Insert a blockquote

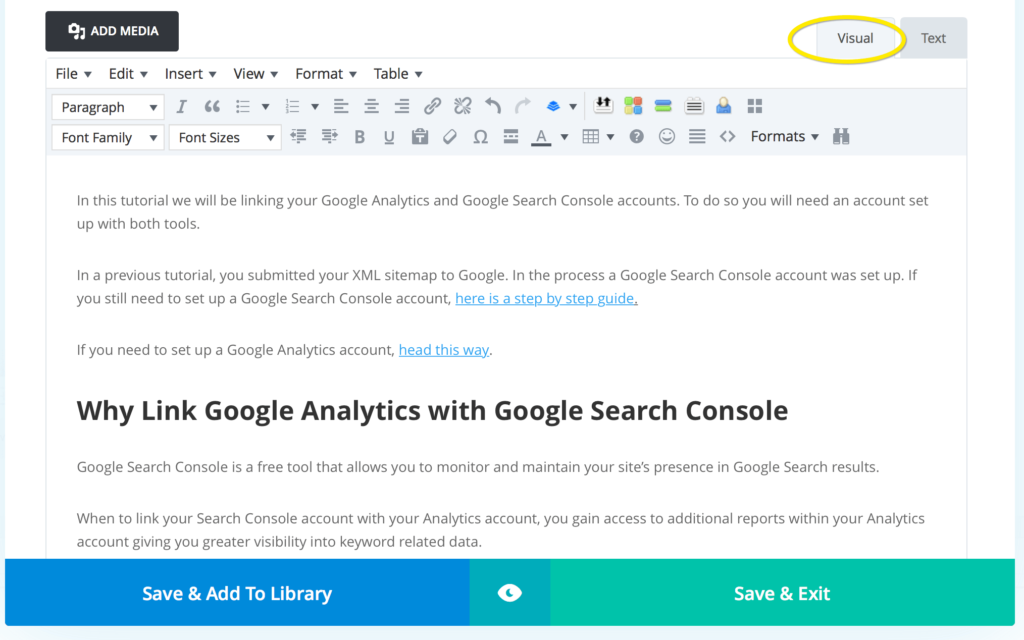[212, 106]
